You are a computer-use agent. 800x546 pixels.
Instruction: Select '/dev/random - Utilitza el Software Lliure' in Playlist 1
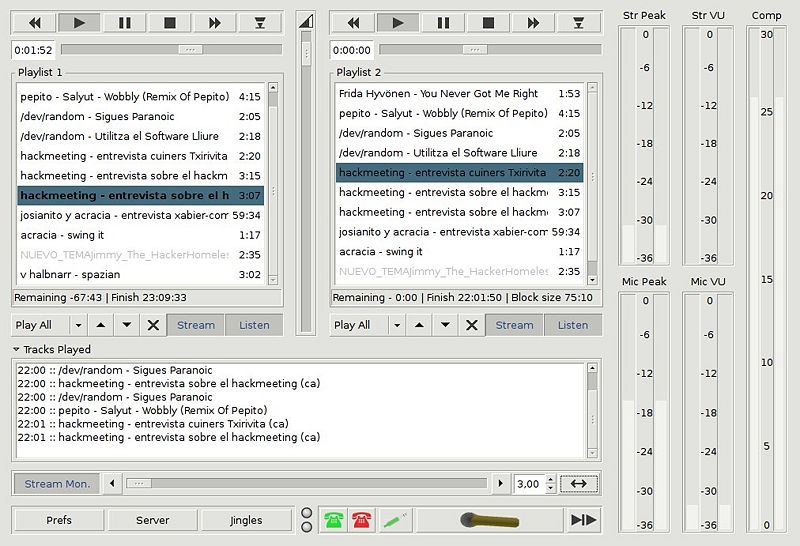(x=140, y=136)
